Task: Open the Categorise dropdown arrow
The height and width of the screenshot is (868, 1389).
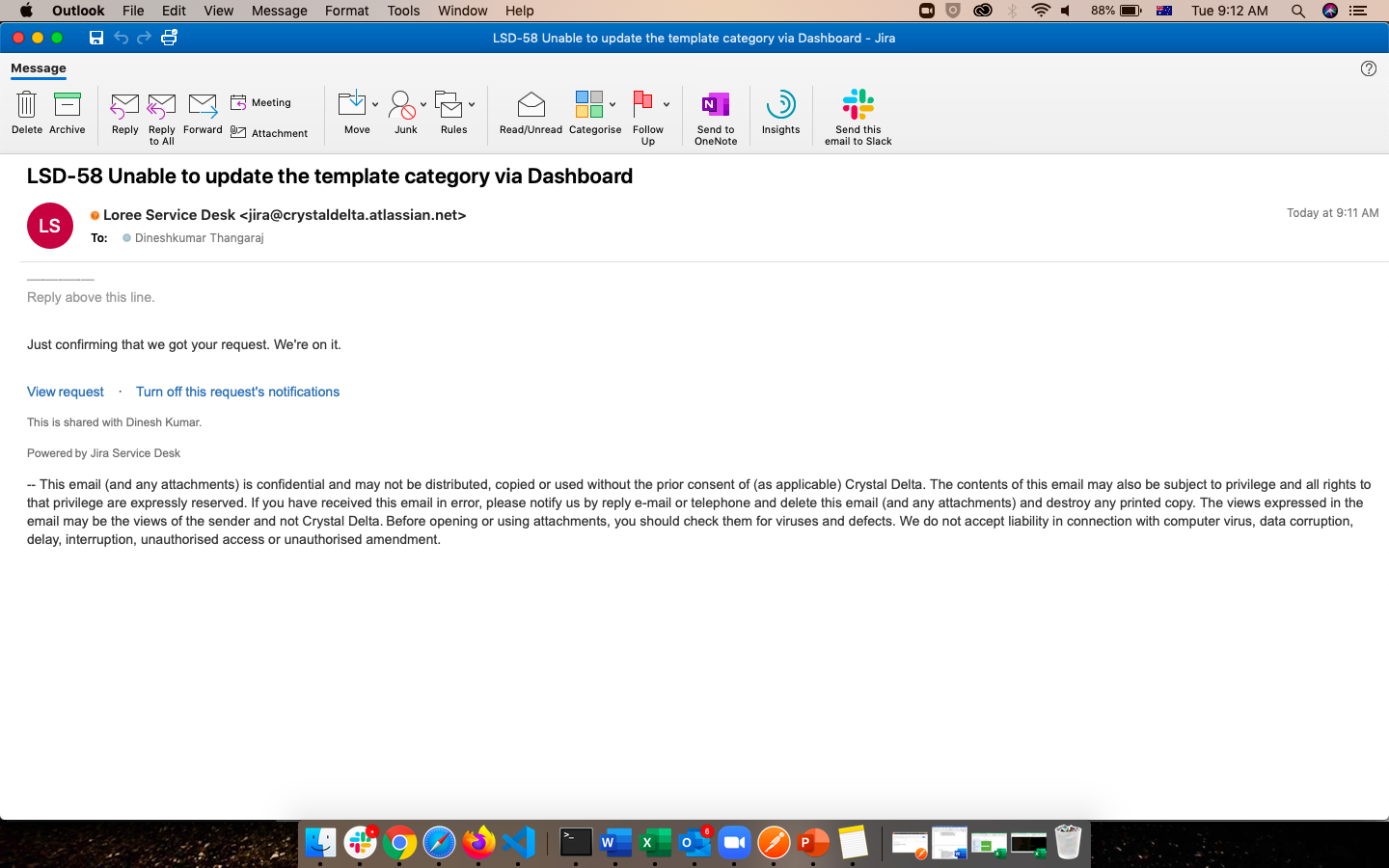Action: coord(613,104)
